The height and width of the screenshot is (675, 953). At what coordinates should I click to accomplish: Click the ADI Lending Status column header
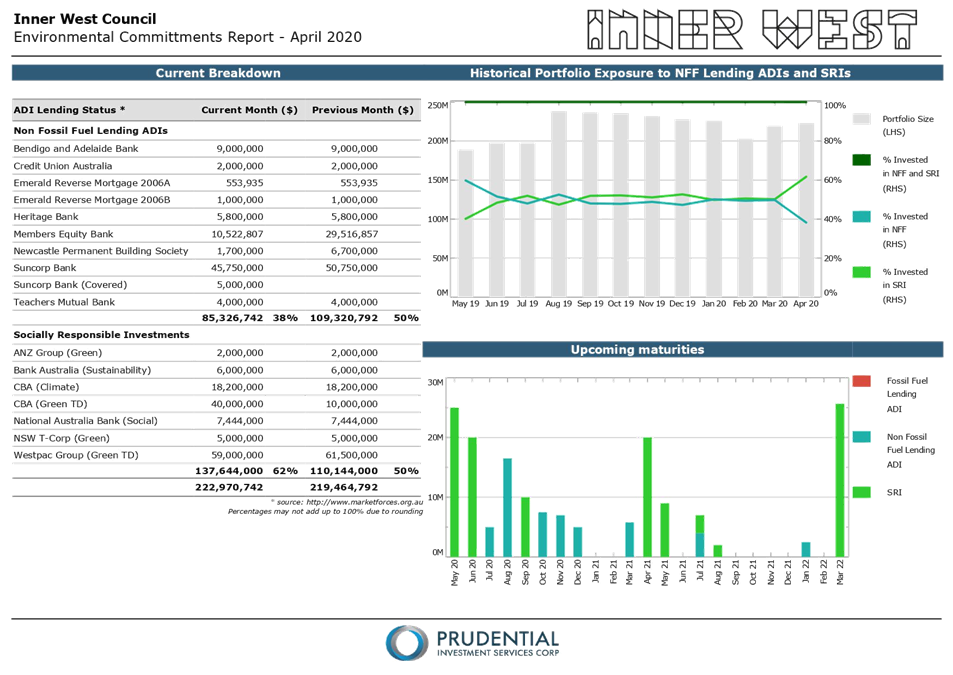pyautogui.click(x=69, y=110)
